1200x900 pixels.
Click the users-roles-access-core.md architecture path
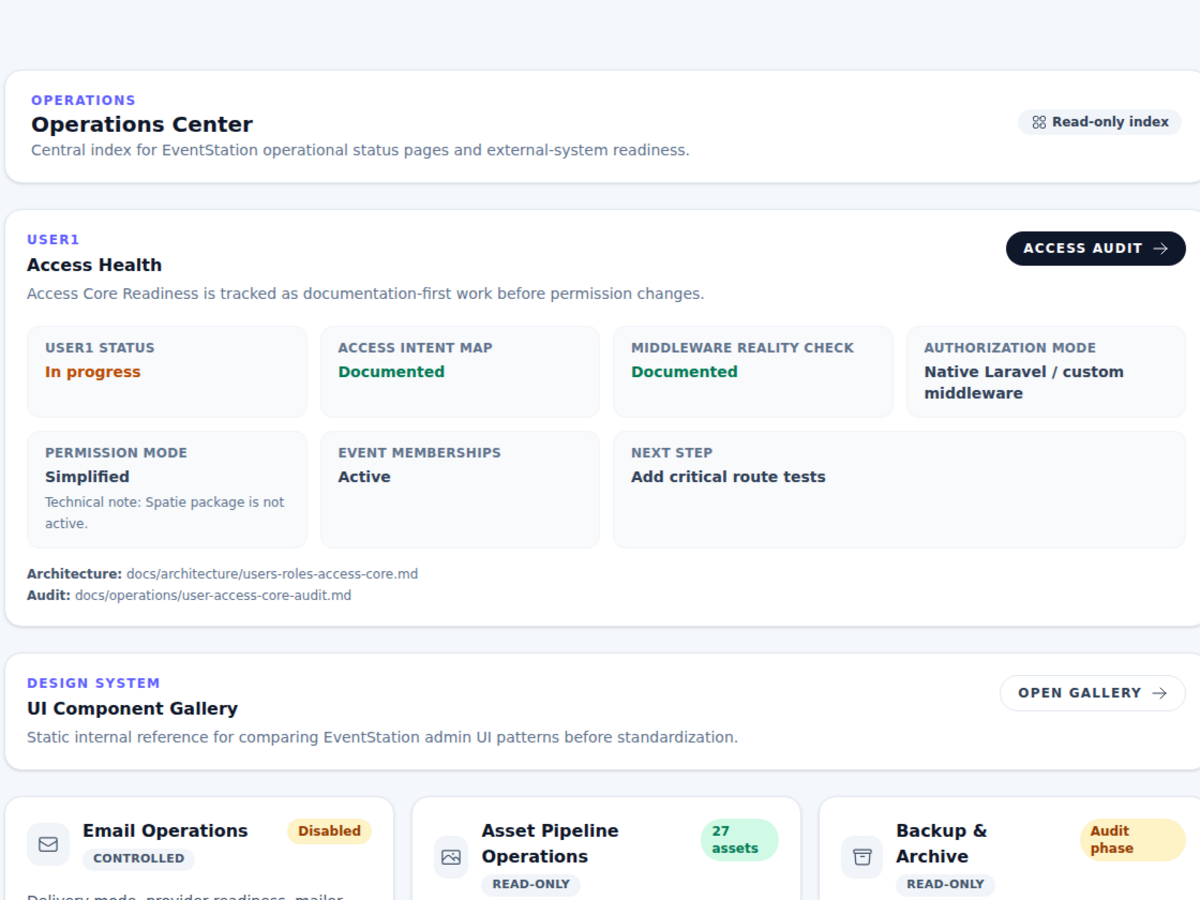click(272, 574)
